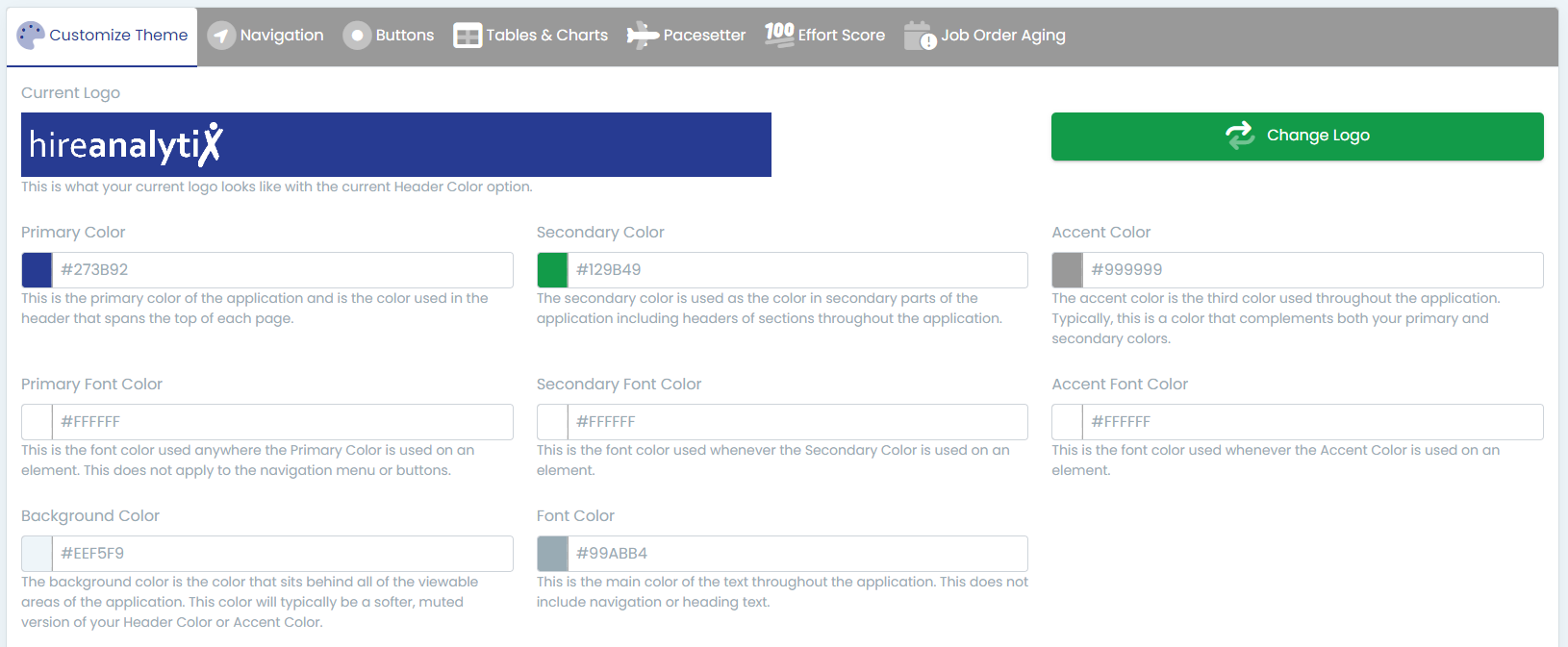Open the Background Color swatch
This screenshot has width=1568, height=647.
point(38,554)
